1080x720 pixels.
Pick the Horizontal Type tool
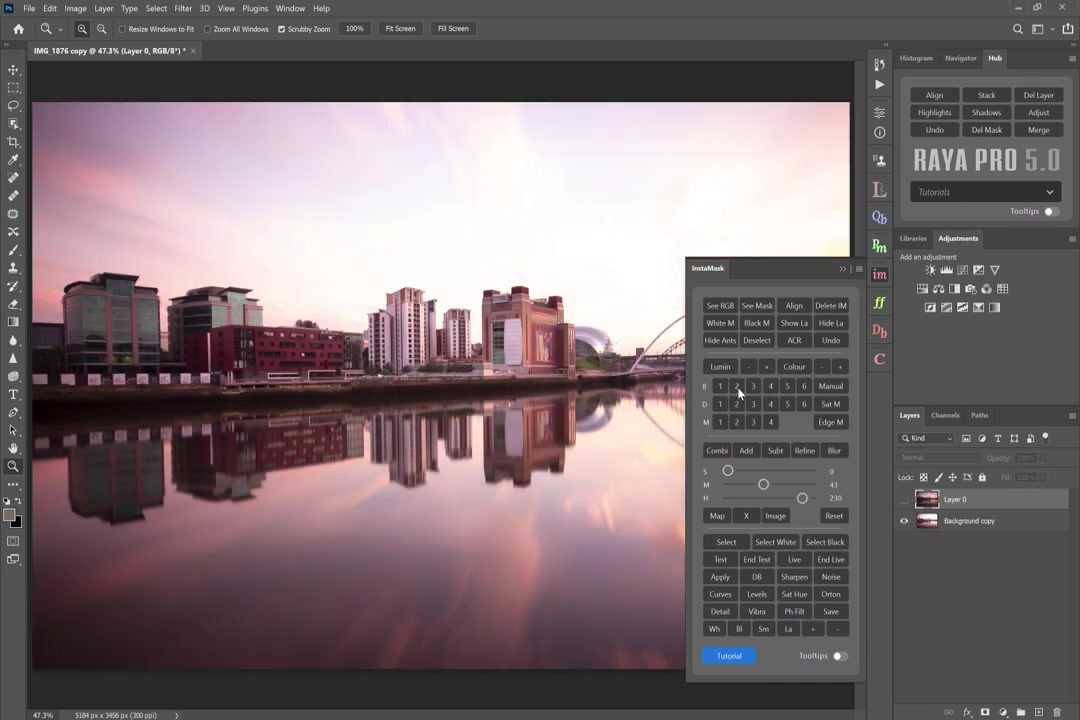13,394
